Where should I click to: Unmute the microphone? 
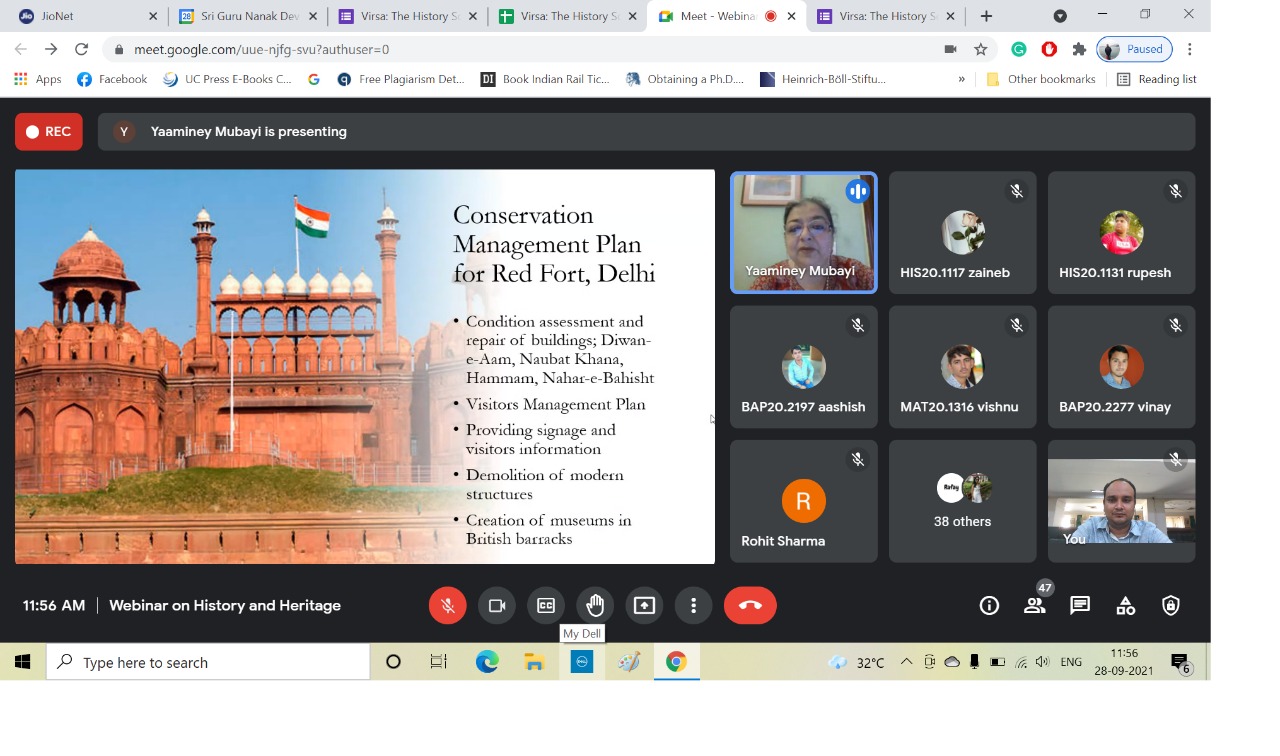point(447,606)
